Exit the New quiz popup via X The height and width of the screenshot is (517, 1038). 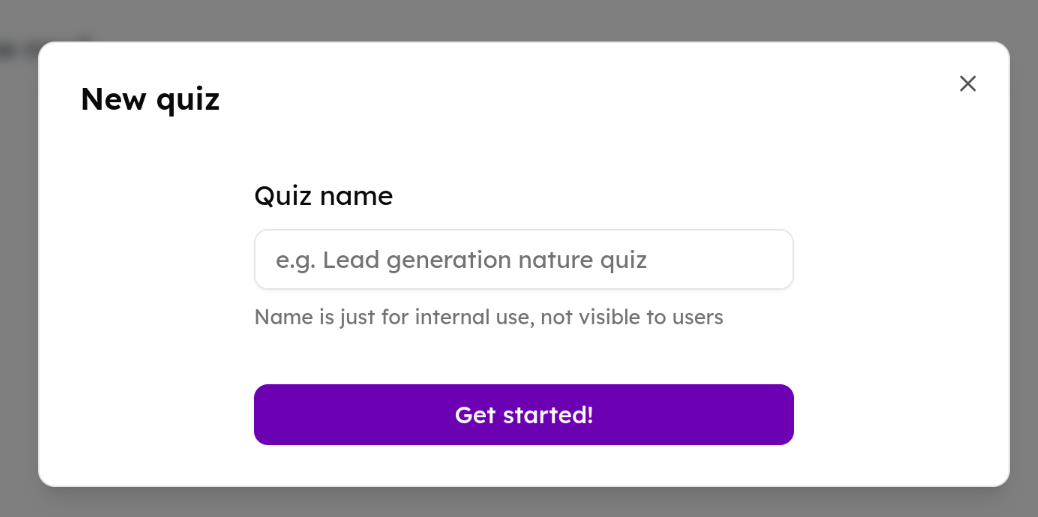967,84
